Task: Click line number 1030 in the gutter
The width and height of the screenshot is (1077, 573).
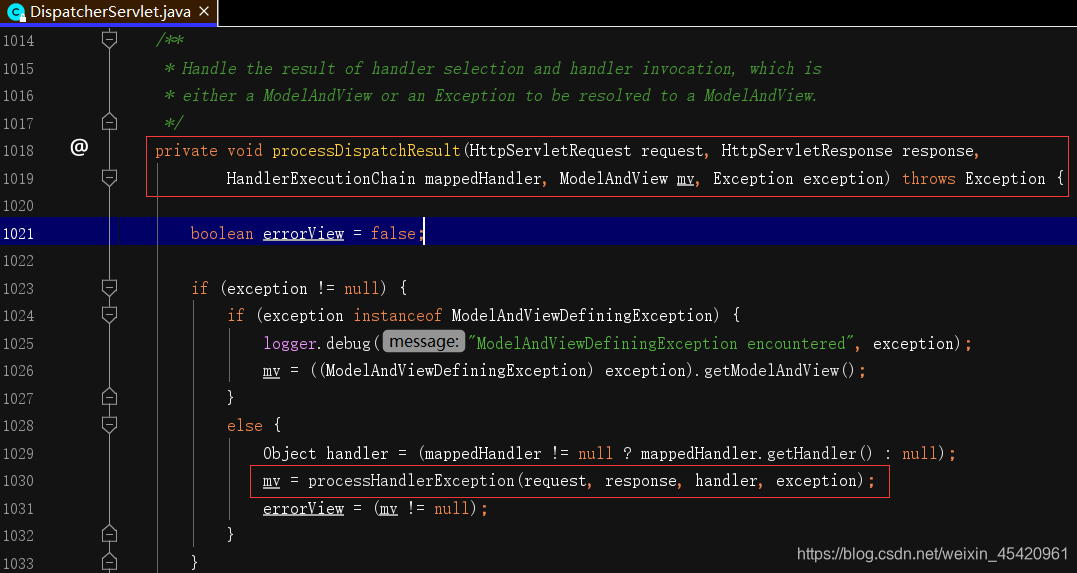Action: coord(18,481)
